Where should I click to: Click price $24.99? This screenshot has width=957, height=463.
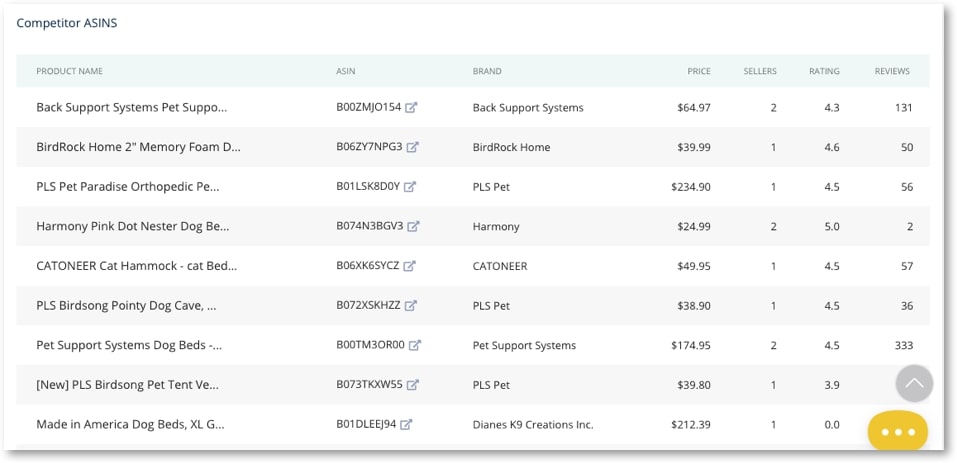point(694,227)
